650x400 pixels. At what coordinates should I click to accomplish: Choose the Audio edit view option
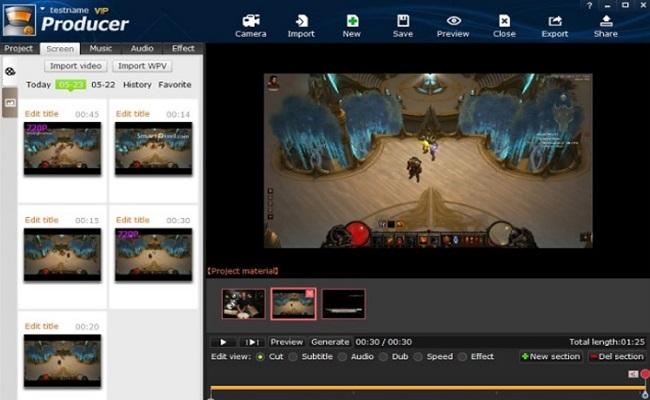[343, 357]
